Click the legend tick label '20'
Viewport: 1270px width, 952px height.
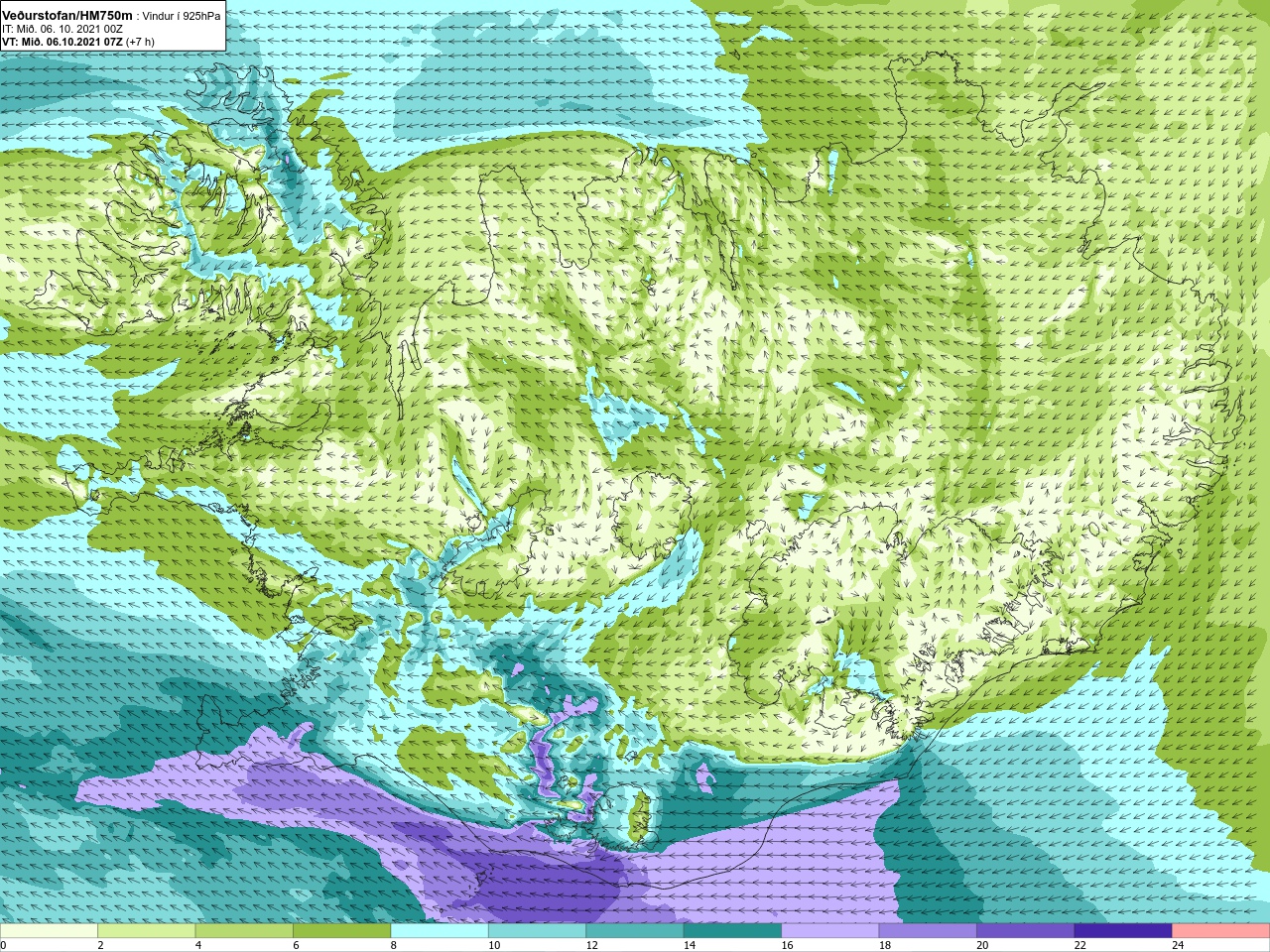pos(982,945)
